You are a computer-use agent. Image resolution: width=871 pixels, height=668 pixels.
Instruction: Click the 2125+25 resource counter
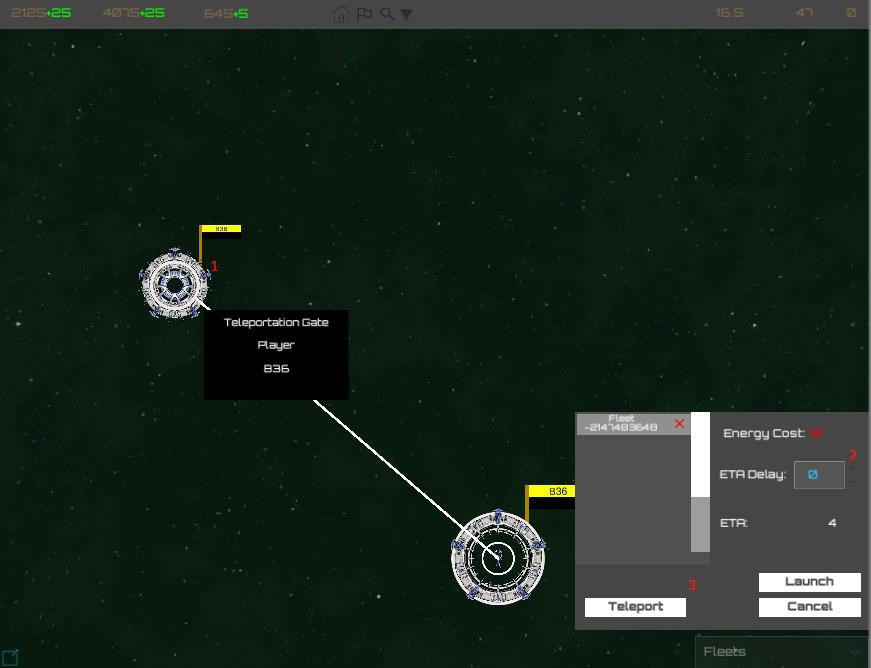point(41,13)
